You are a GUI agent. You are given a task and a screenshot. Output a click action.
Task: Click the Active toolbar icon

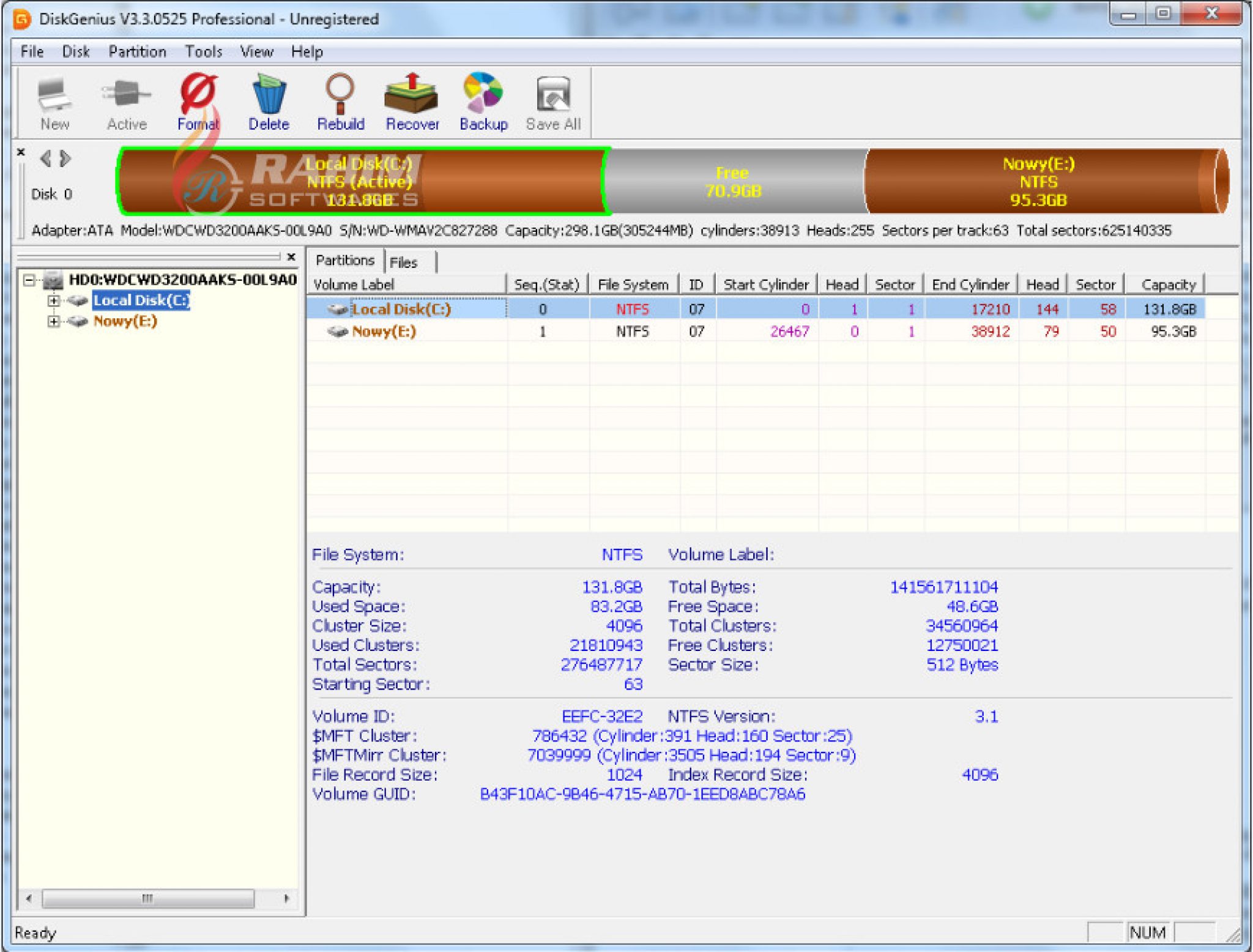[x=127, y=101]
